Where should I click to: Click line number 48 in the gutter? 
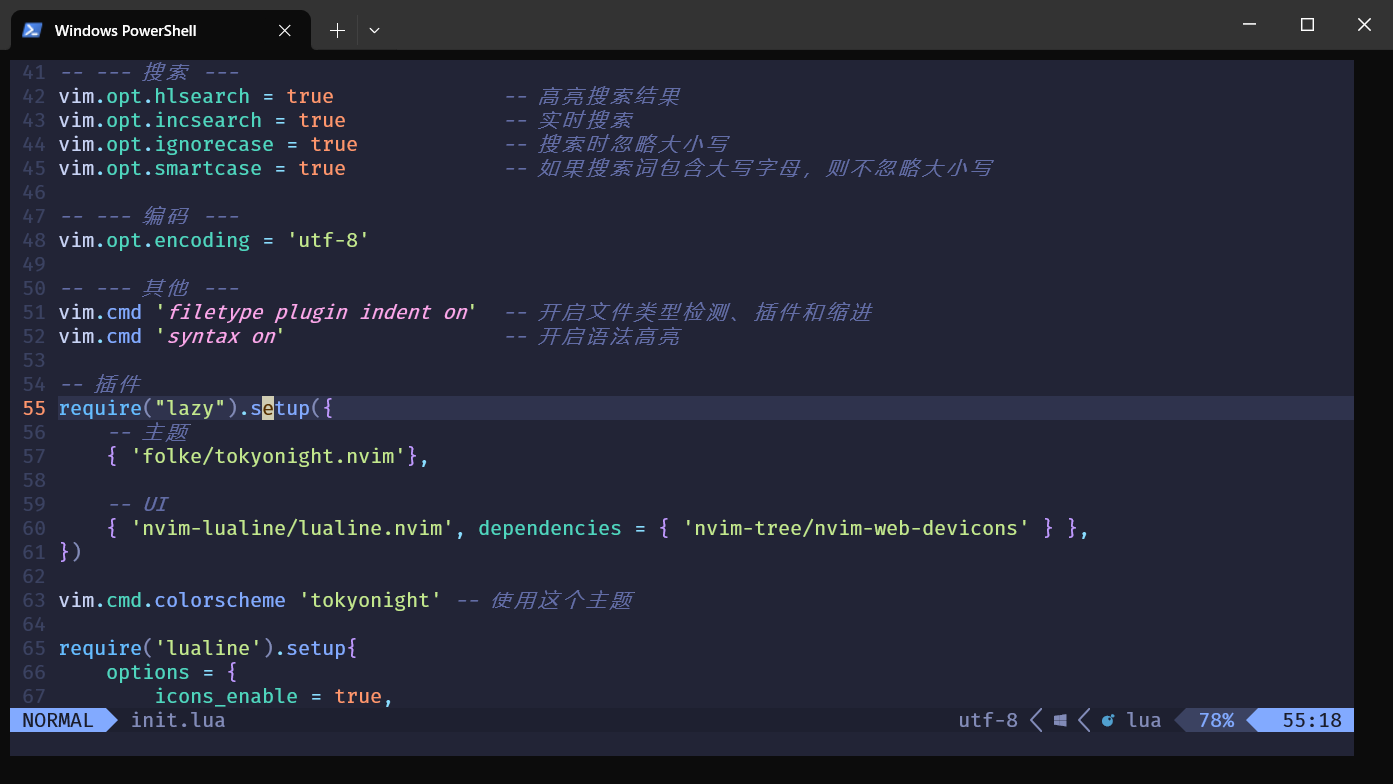pos(34,240)
